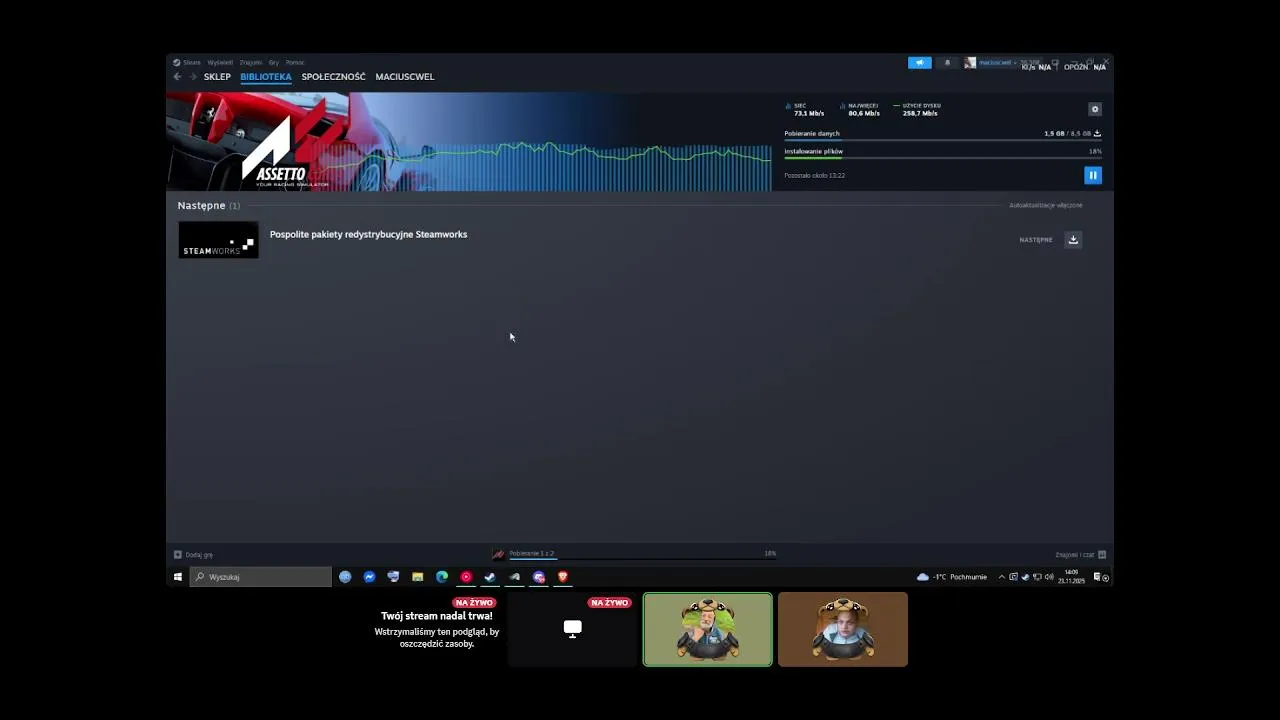Click the taskbar clock and date
Screen dimensions: 1280x720
click(x=1072, y=577)
